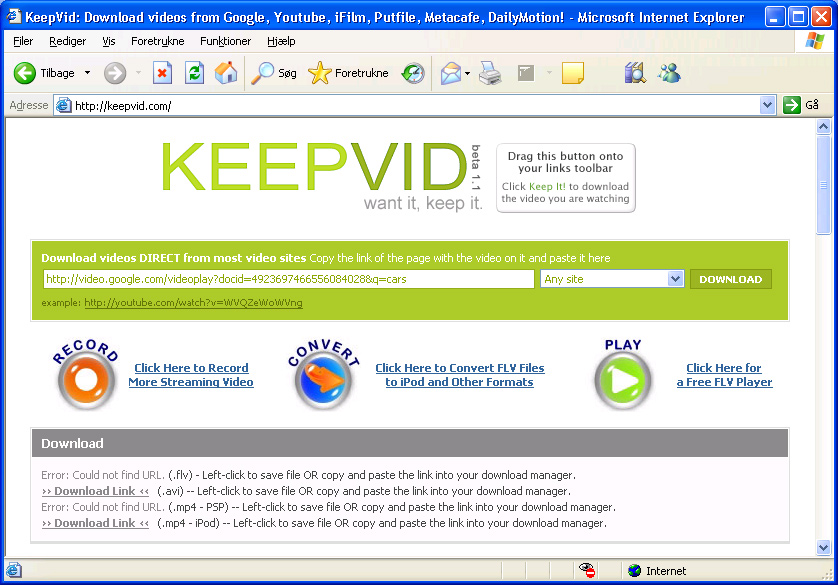Click the Keep It! bookmarklet button
This screenshot has height=585, width=838.
click(x=565, y=178)
